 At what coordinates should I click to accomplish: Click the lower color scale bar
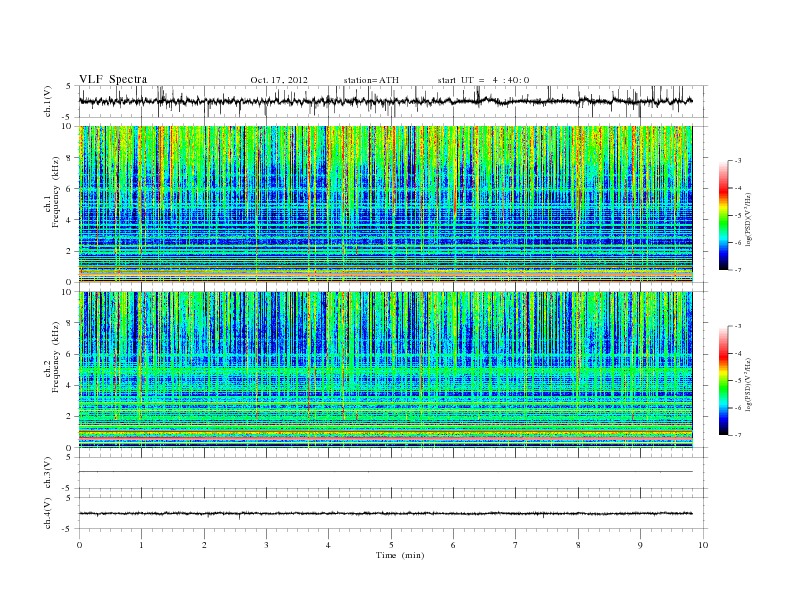coord(723,381)
